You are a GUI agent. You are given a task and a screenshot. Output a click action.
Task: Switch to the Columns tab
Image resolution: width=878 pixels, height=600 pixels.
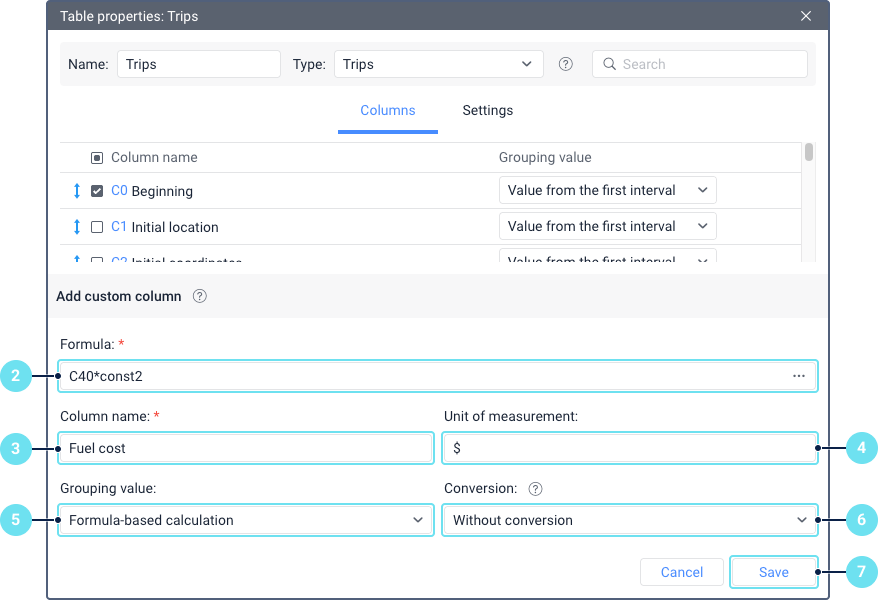click(x=387, y=111)
